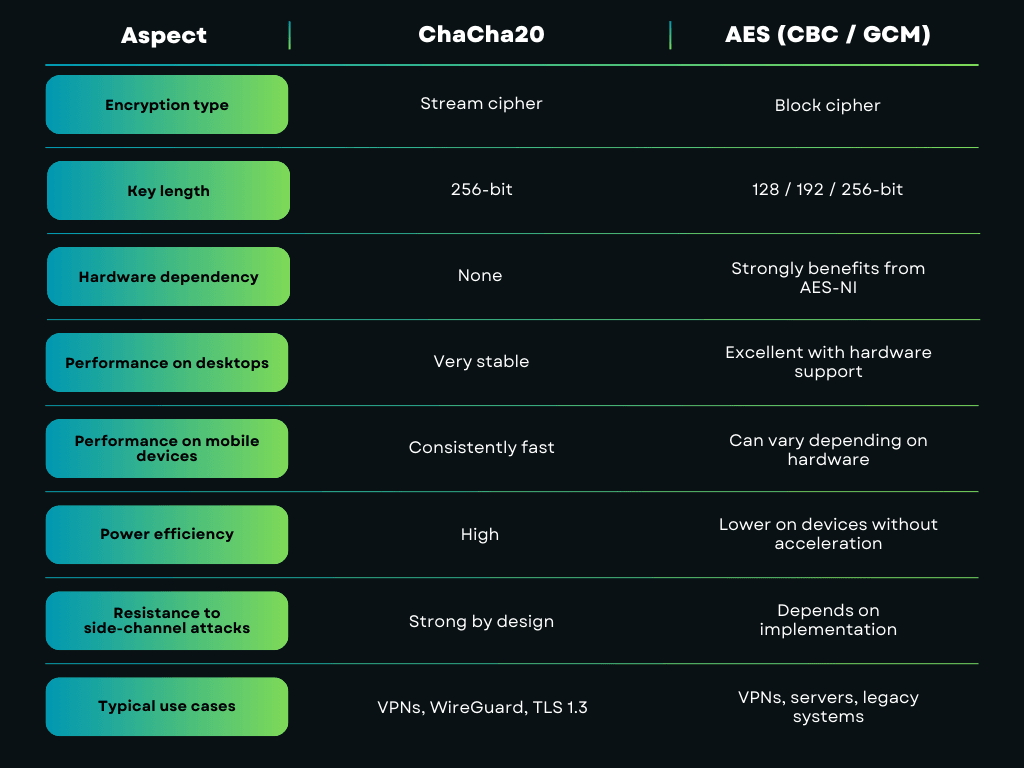Screen dimensions: 1024x768
Task: Click the Aspect column header
Action: click(x=164, y=35)
